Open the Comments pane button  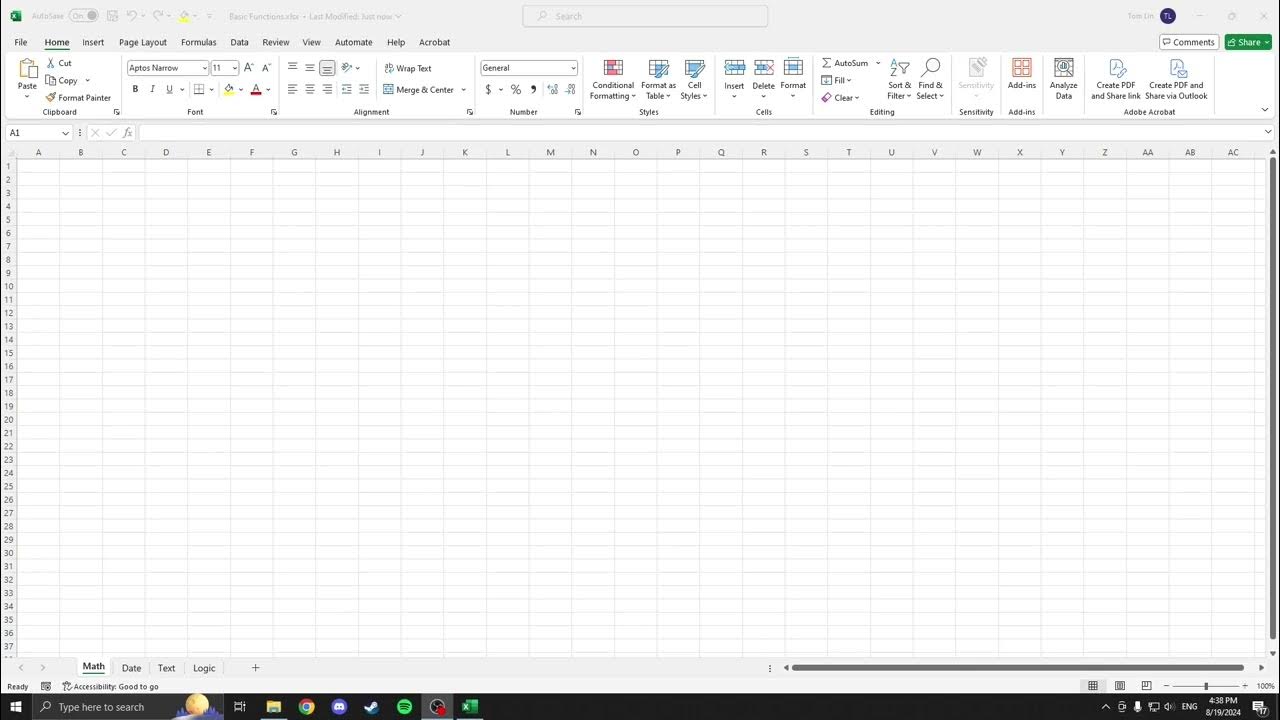tap(1188, 42)
